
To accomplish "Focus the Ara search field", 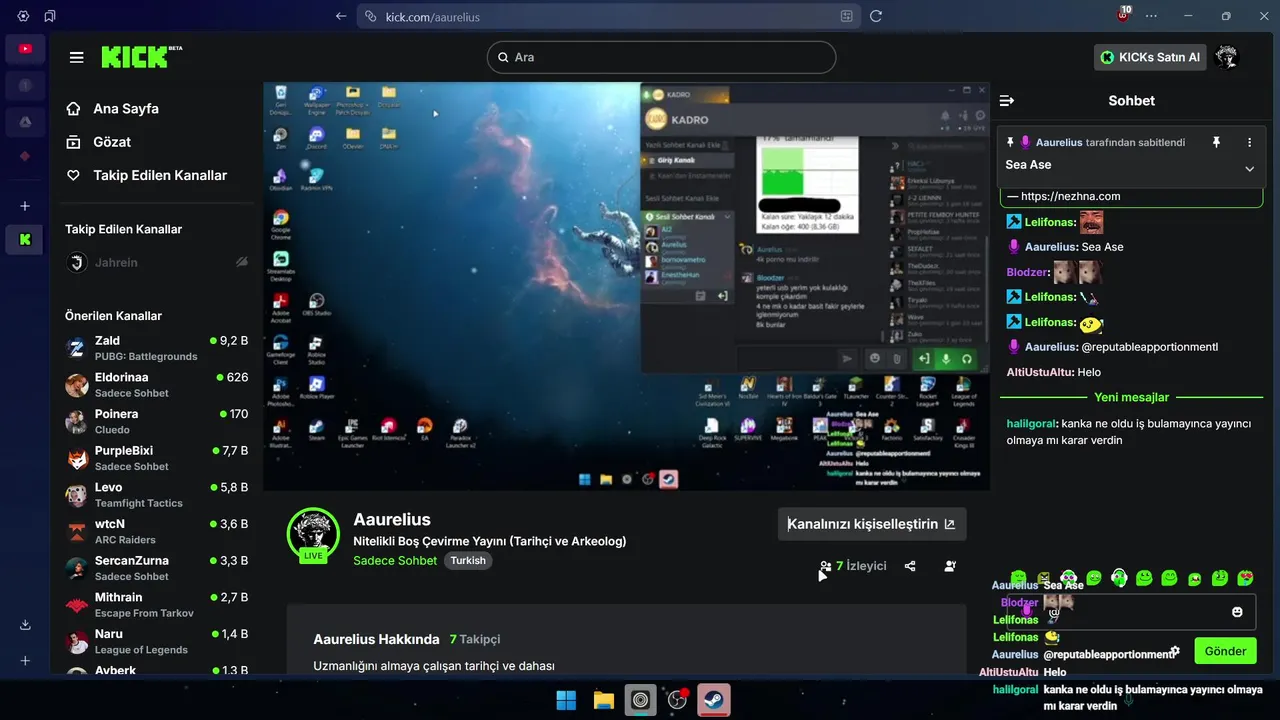I will [661, 57].
